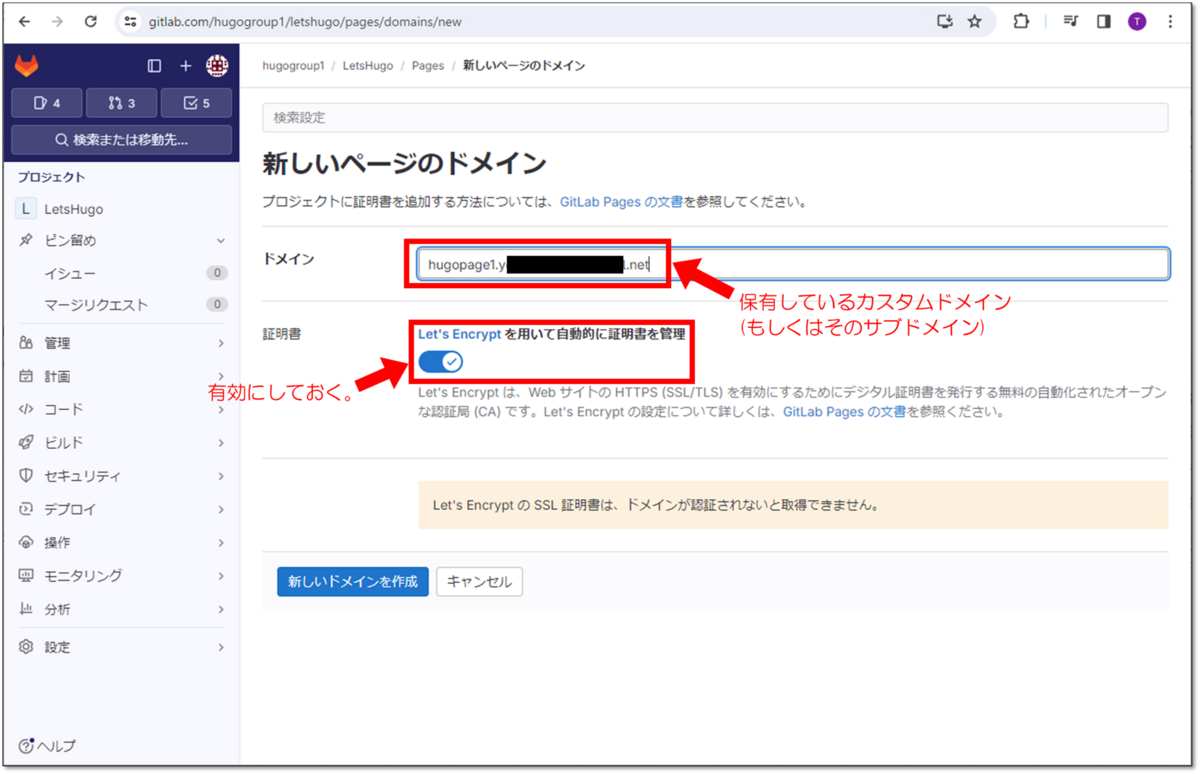The image size is (1200, 774).
Task: Click the GitLab fox logo
Action: [x=27, y=66]
